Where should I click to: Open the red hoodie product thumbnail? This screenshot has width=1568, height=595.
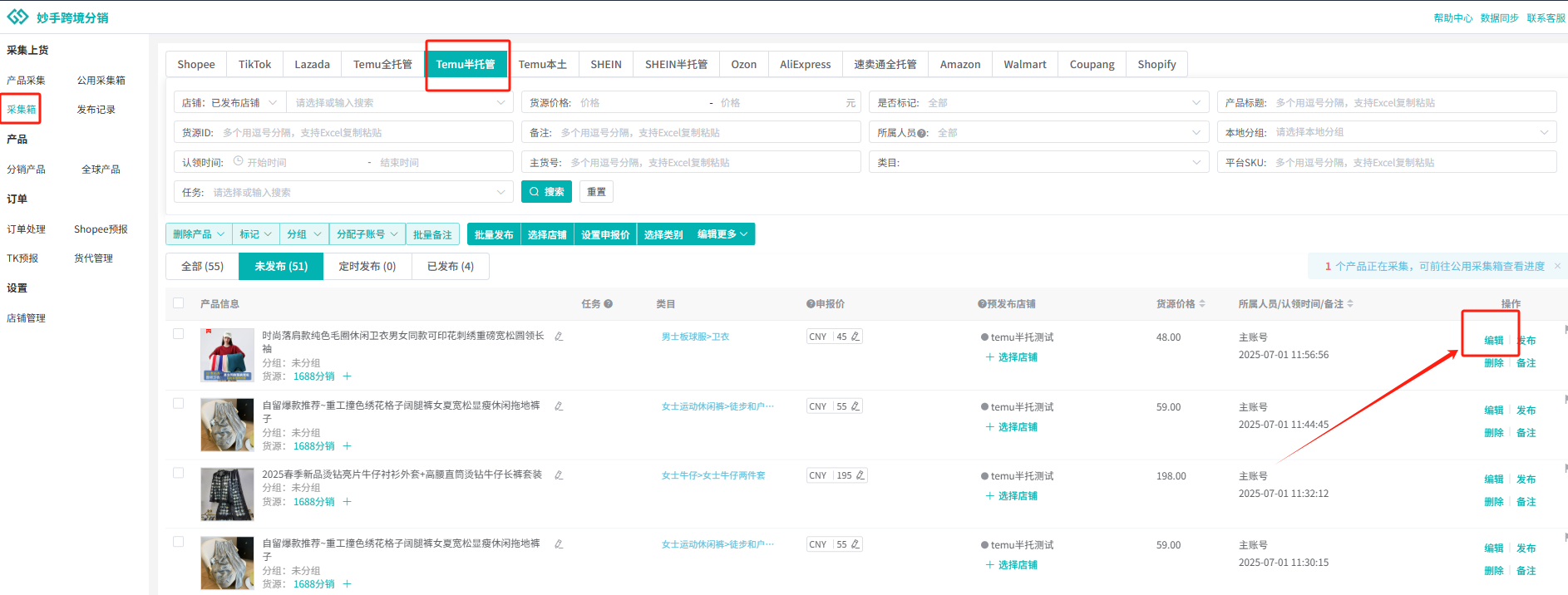(x=227, y=355)
